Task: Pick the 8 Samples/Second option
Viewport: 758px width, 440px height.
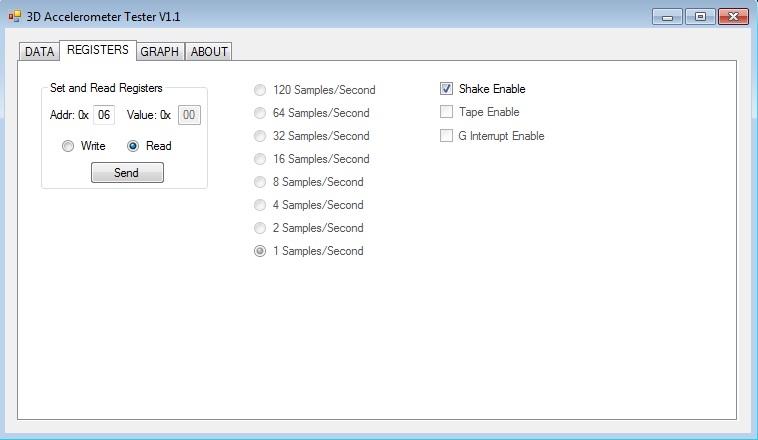Action: pyautogui.click(x=261, y=182)
